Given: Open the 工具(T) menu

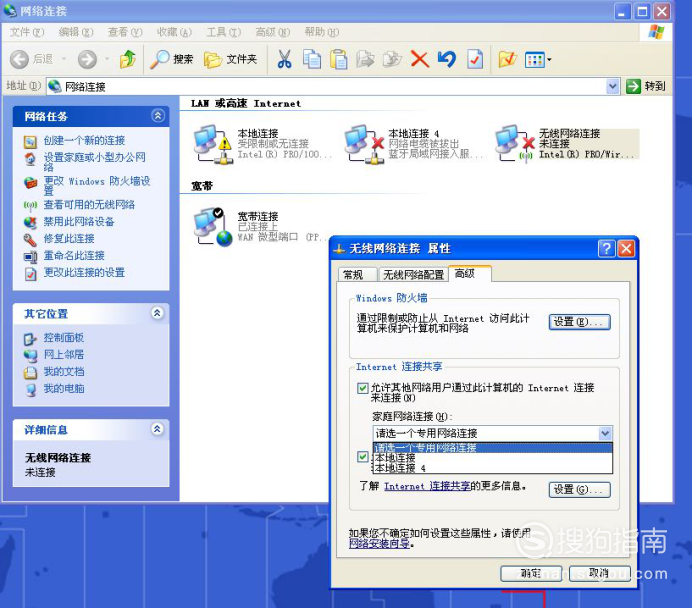Looking at the screenshot, I should [x=223, y=32].
